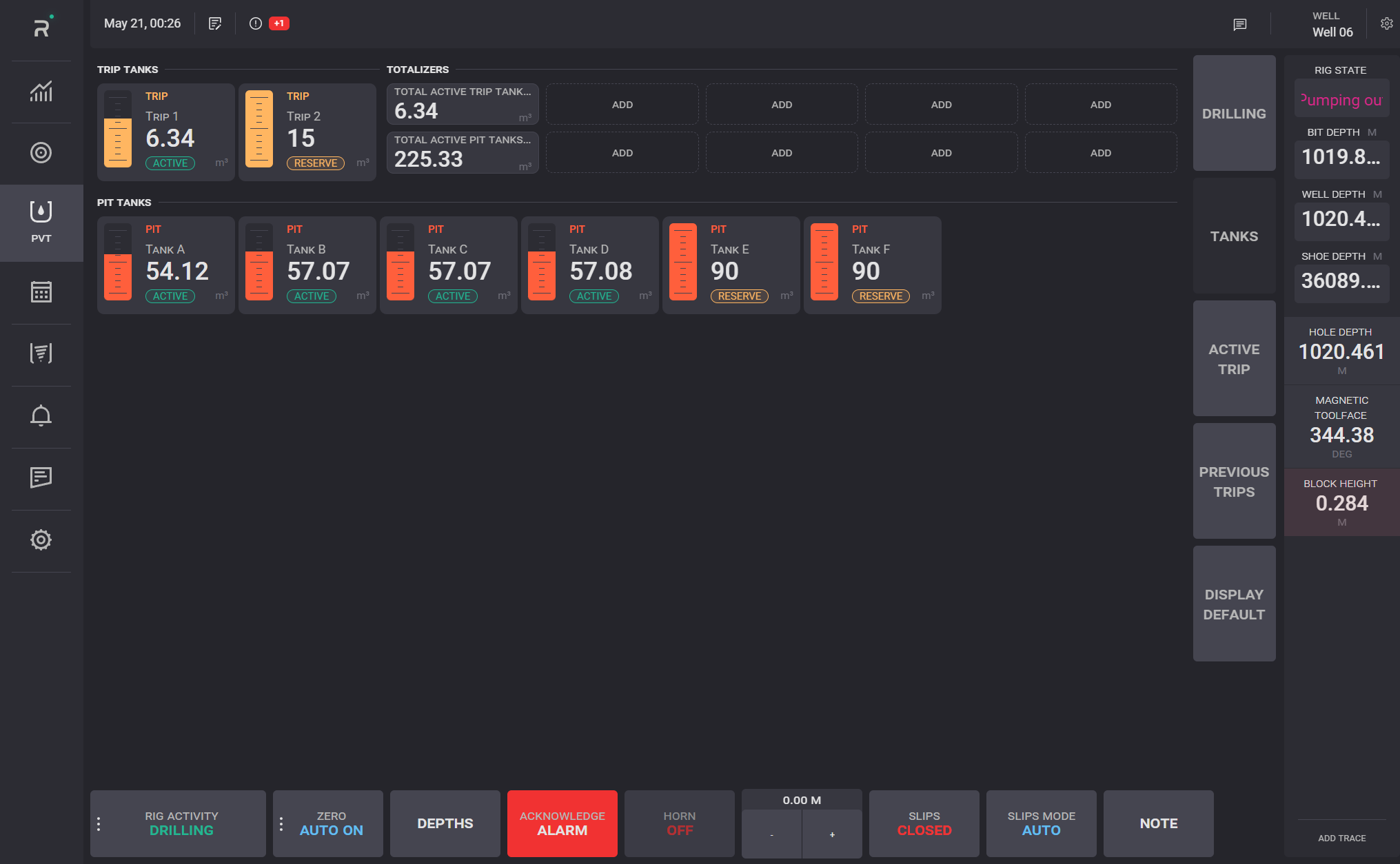Click the Add Trace link
This screenshot has width=1400, height=864.
pos(1341,839)
